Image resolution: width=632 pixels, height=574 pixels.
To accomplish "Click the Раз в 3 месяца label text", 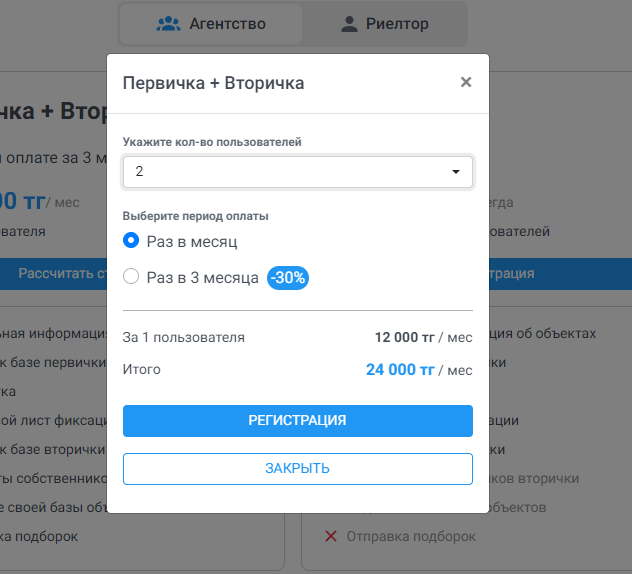I will coord(202,278).
